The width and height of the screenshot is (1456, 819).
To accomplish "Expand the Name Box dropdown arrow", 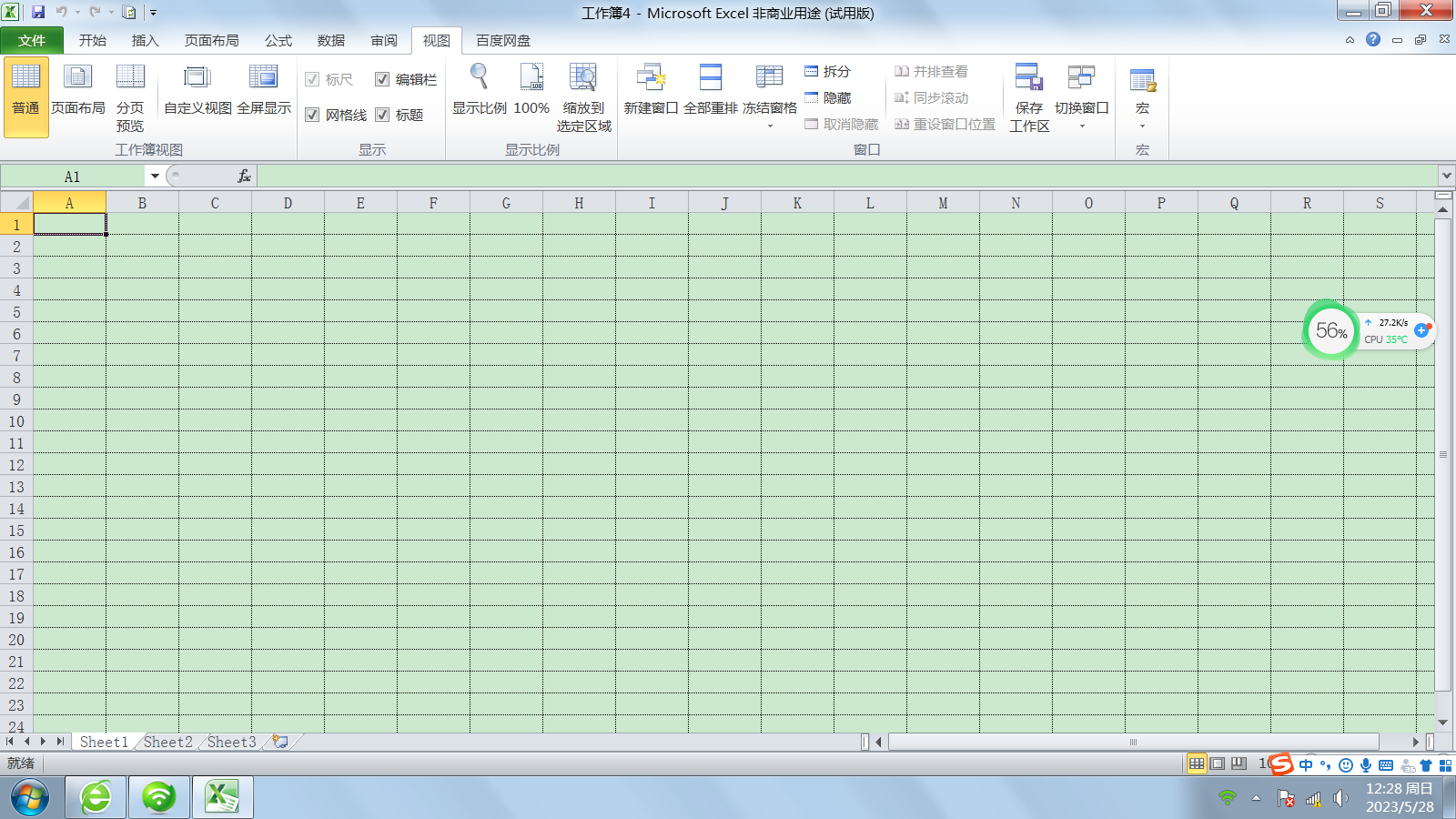I will click(x=155, y=176).
